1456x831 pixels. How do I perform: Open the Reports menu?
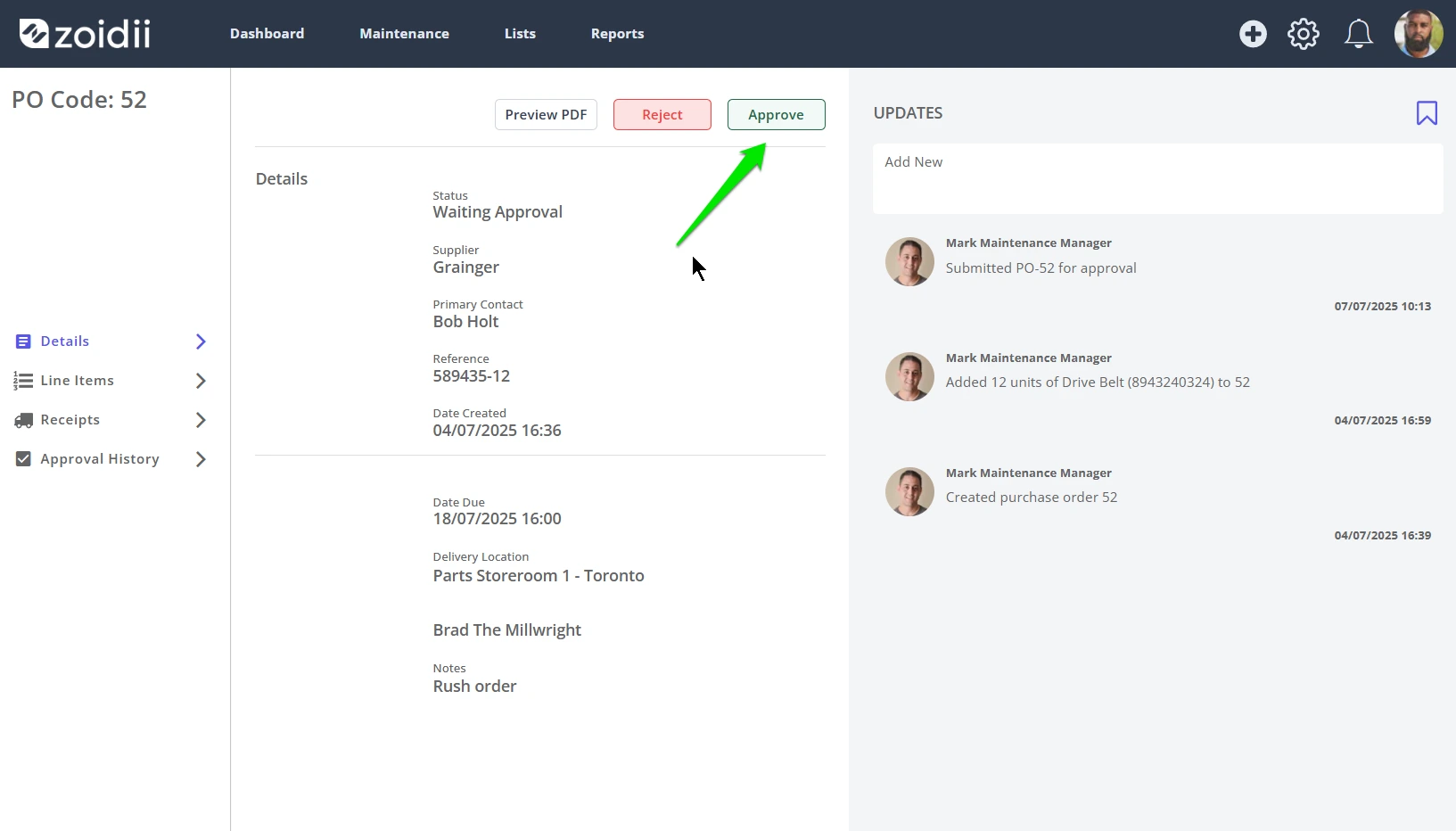[x=617, y=34]
